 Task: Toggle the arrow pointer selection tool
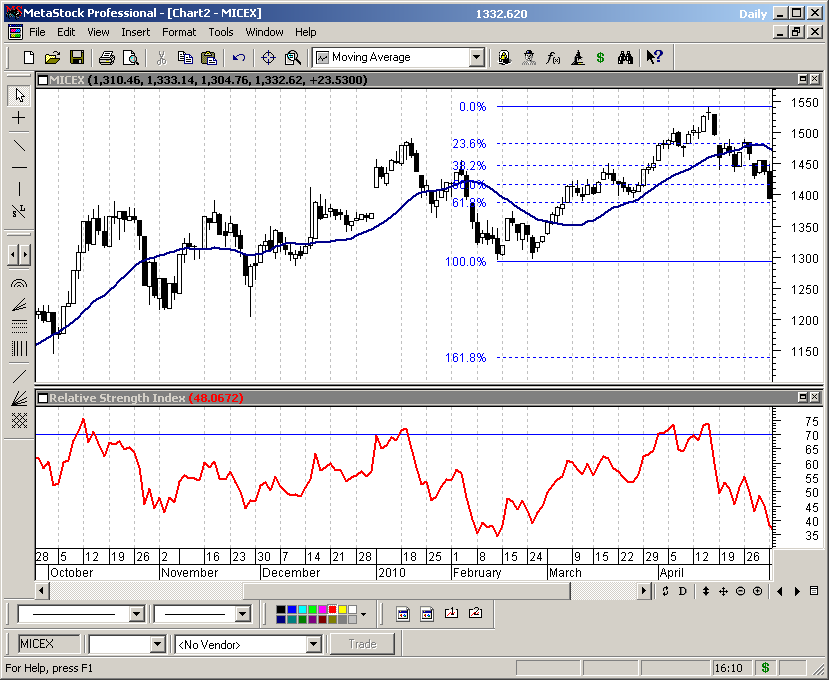coord(18,95)
